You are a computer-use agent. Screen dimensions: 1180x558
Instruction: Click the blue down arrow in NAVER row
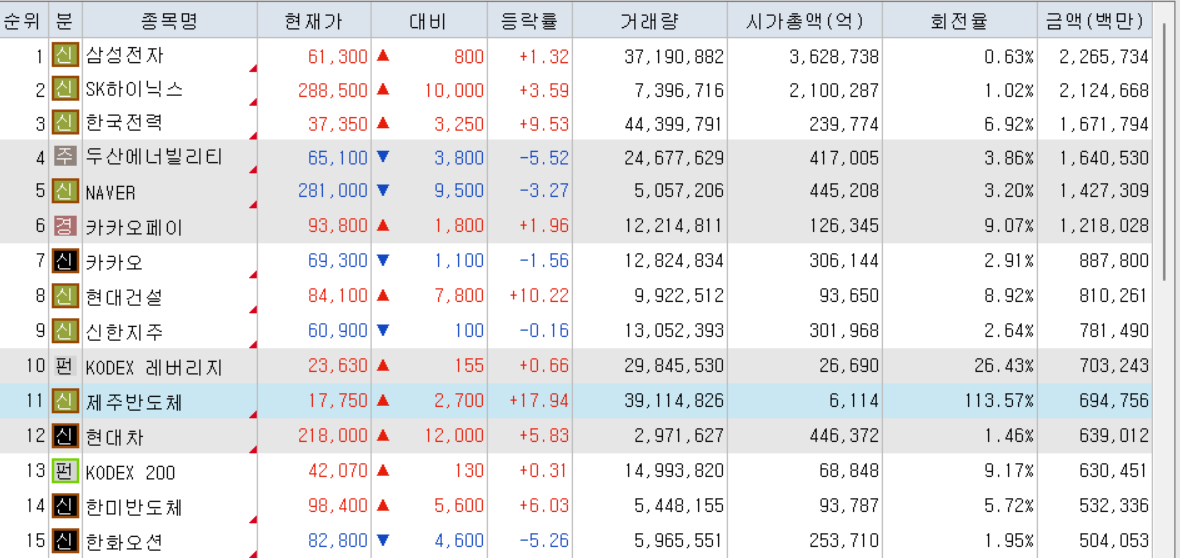click(382, 191)
